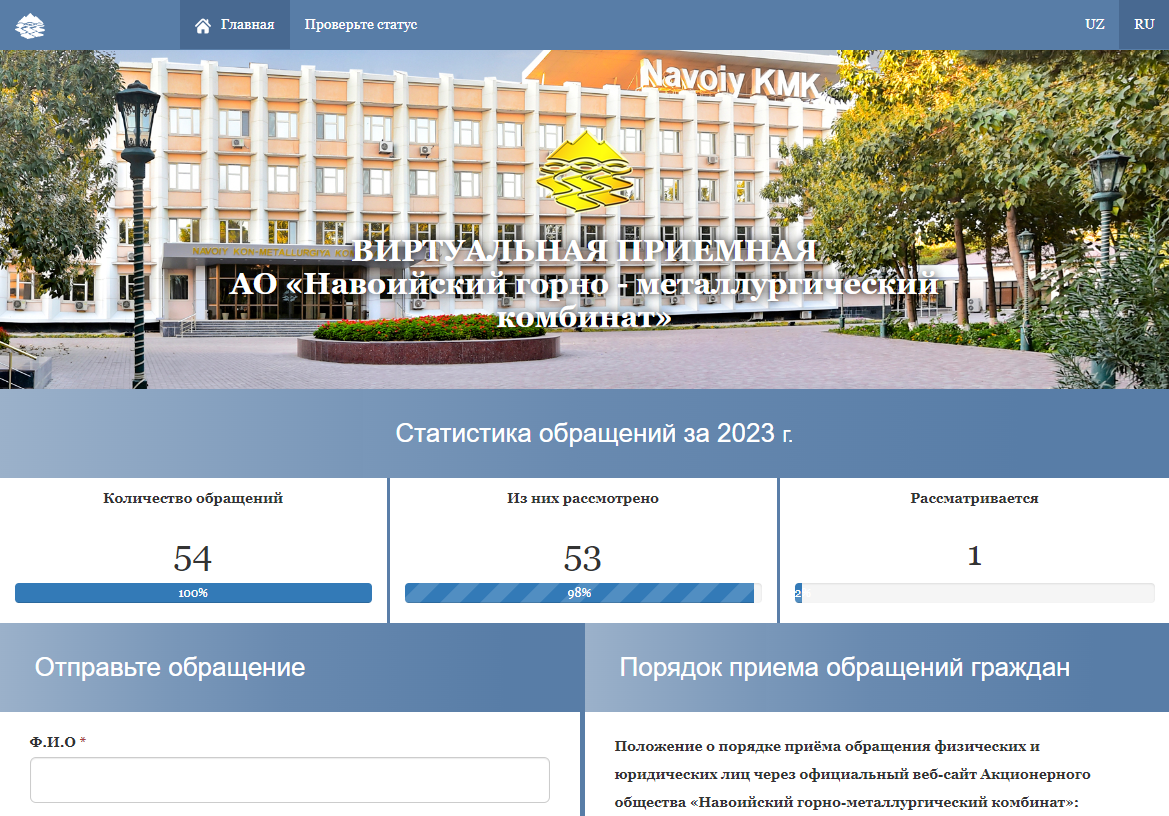Click the Порядок приема обращений граждан header
The image size is (1169, 816).
(x=844, y=668)
